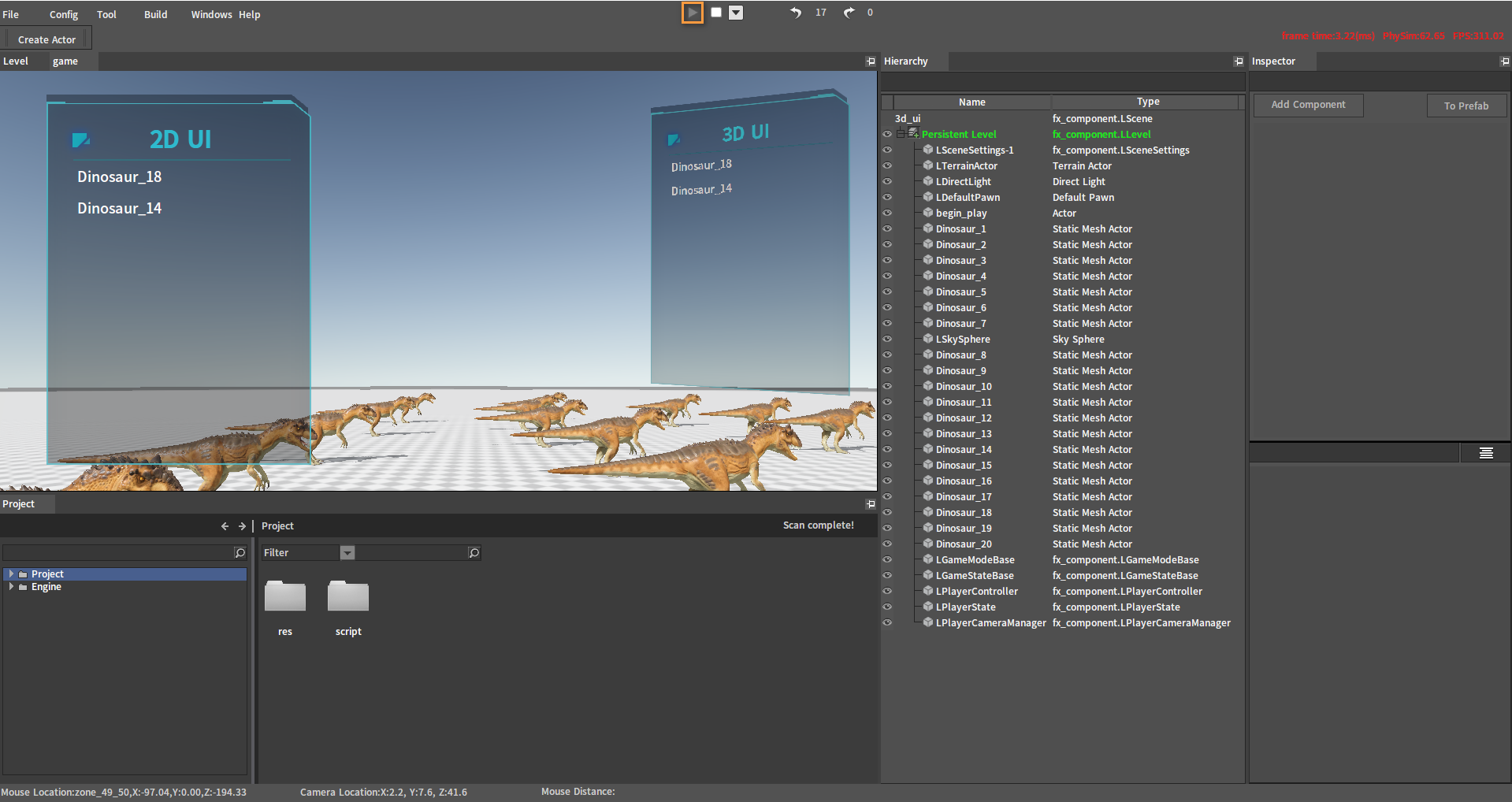1512x802 pixels.
Task: Click the LTerrainActor cube icon
Action: tap(928, 165)
